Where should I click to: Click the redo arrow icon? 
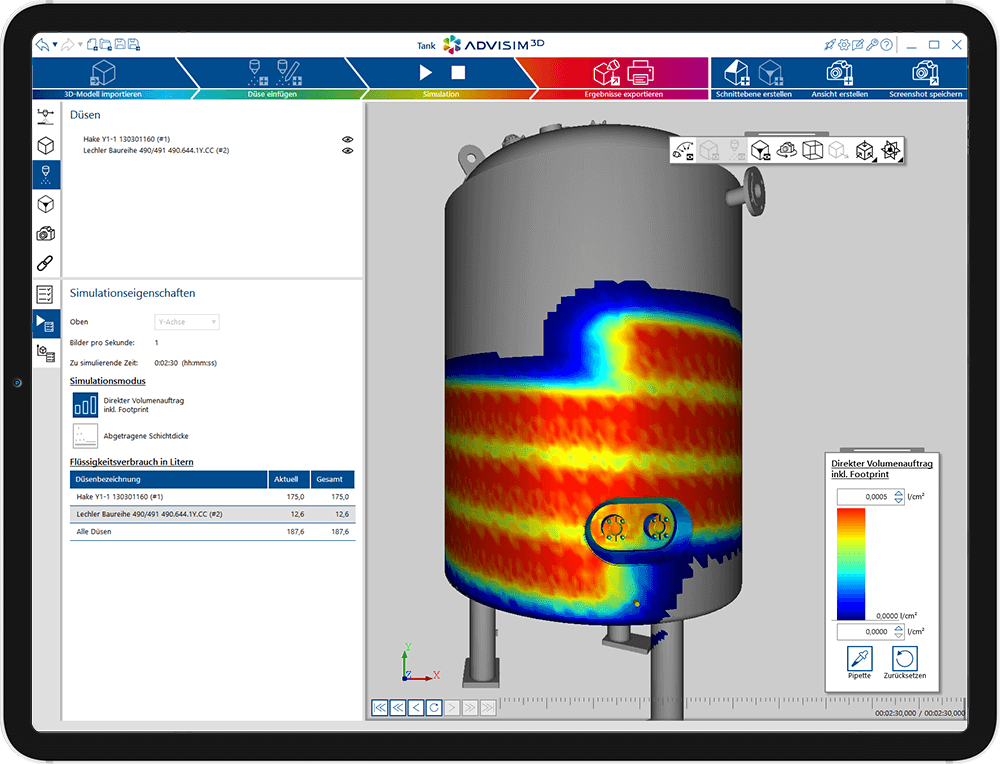68,45
